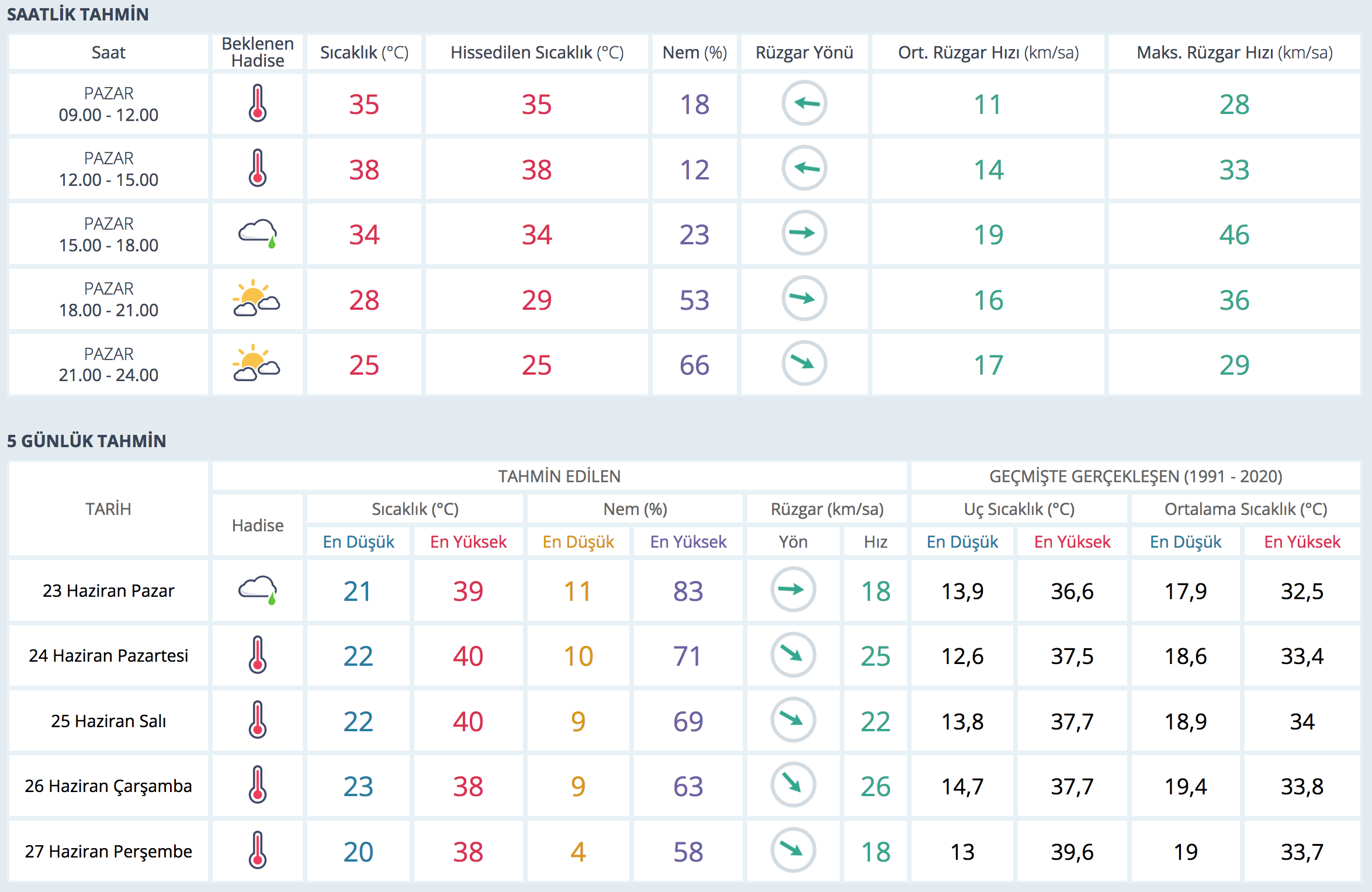This screenshot has width=1372, height=892.
Task: Select the Hissedilen Sıcaklık column header
Action: click(x=536, y=53)
